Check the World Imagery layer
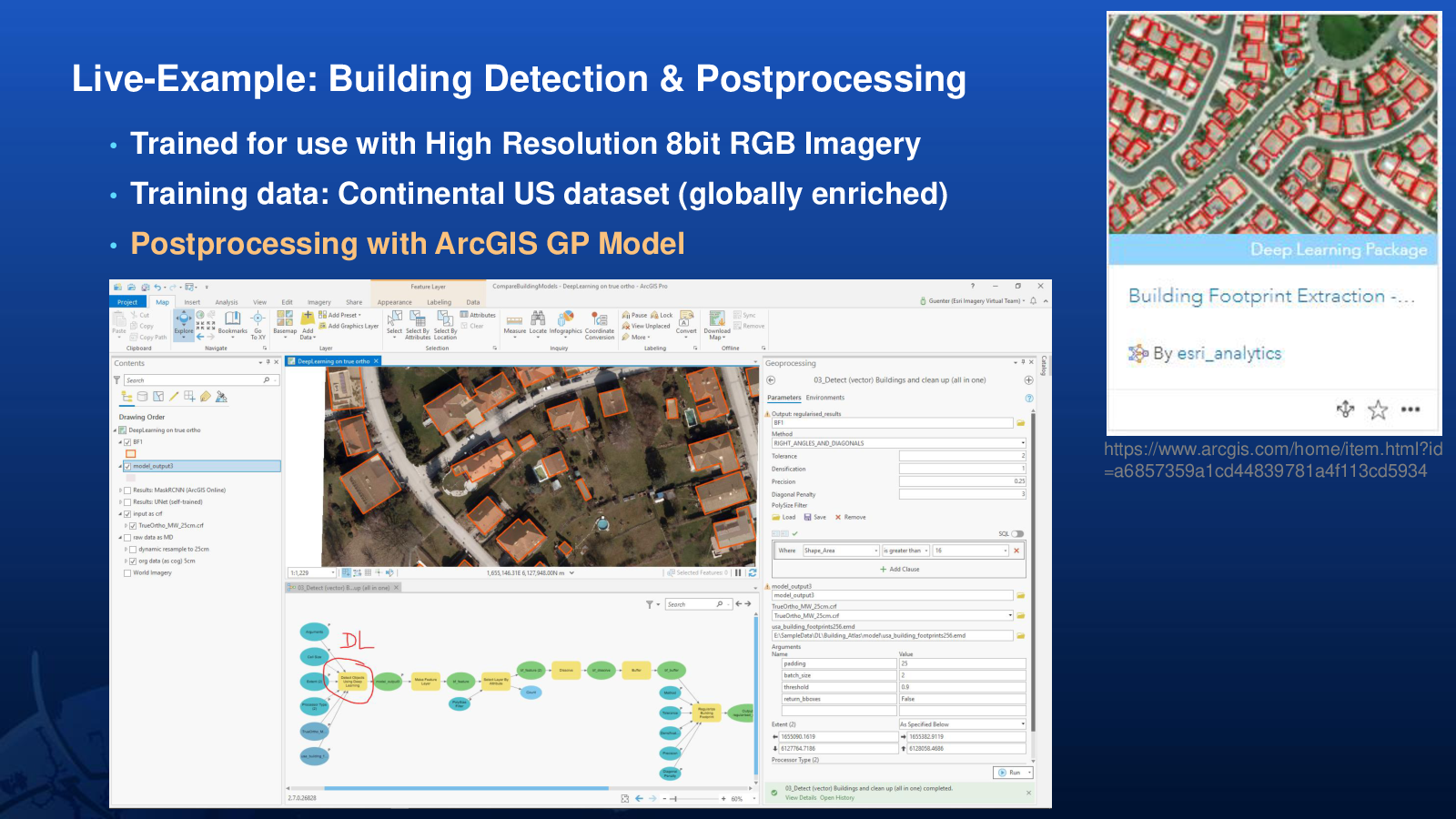 click(x=127, y=573)
